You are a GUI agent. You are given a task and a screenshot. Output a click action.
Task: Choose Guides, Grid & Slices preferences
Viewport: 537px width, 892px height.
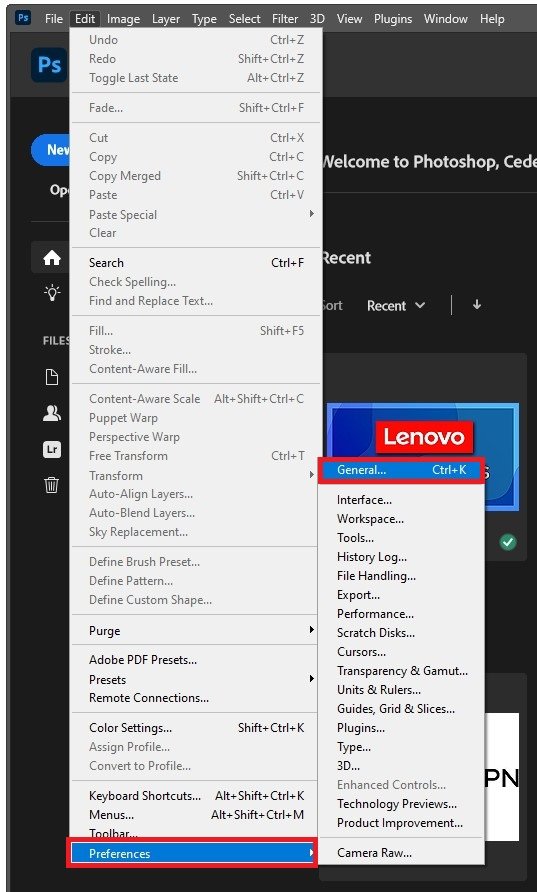point(402,709)
